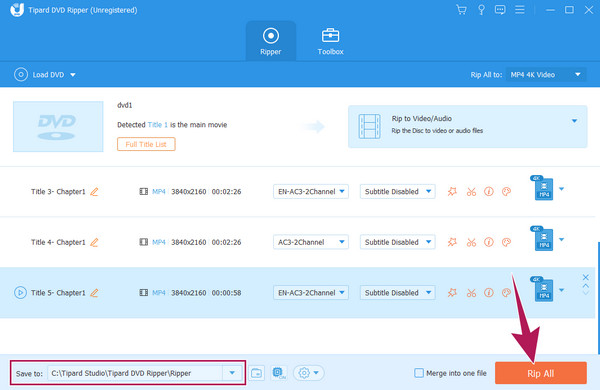Image resolution: width=600 pixels, height=390 pixels.
Task: Click the 4K MP4 format icon for Title 4
Action: click(x=542, y=238)
